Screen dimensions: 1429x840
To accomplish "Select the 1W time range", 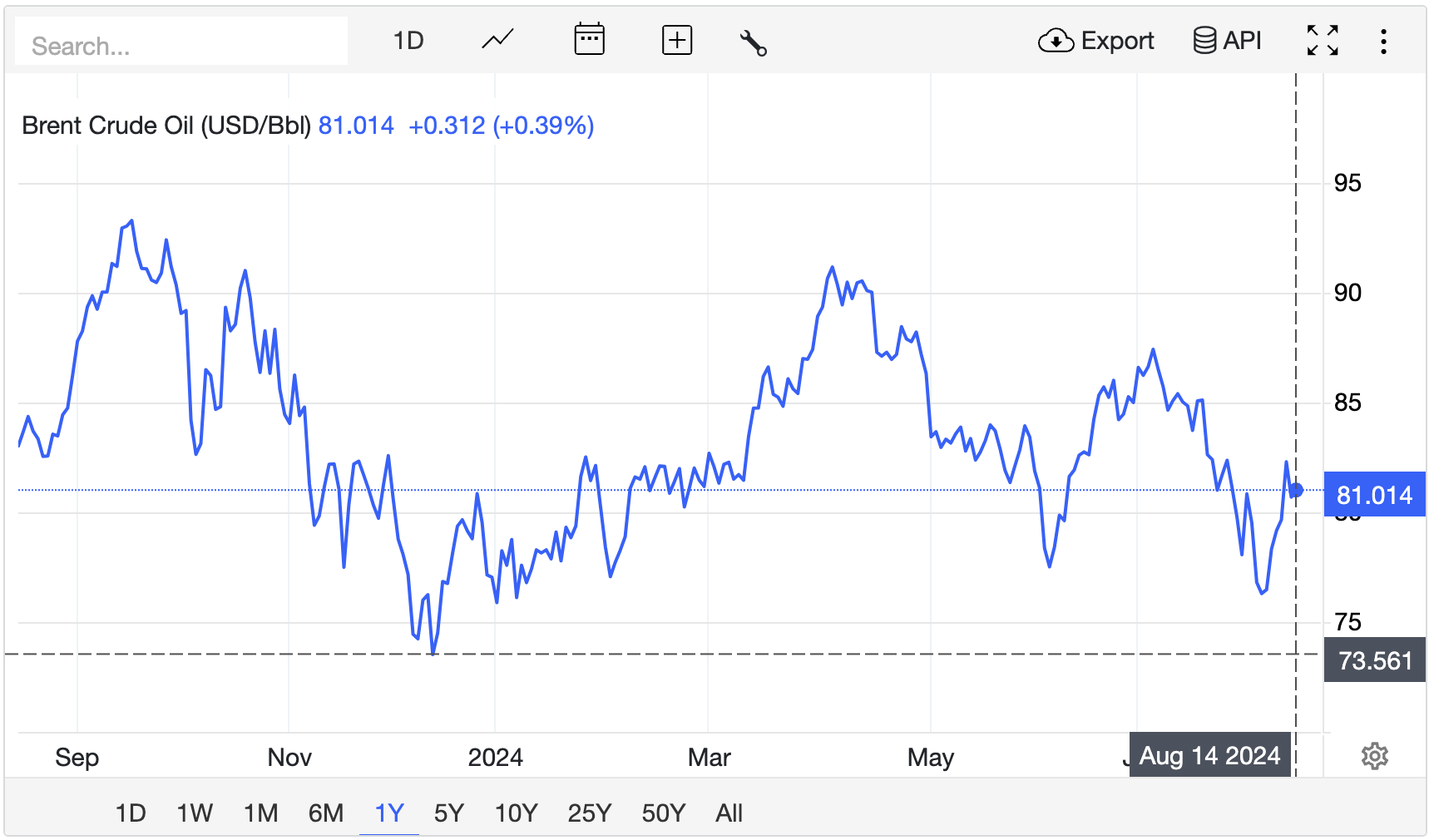I will pos(195,813).
